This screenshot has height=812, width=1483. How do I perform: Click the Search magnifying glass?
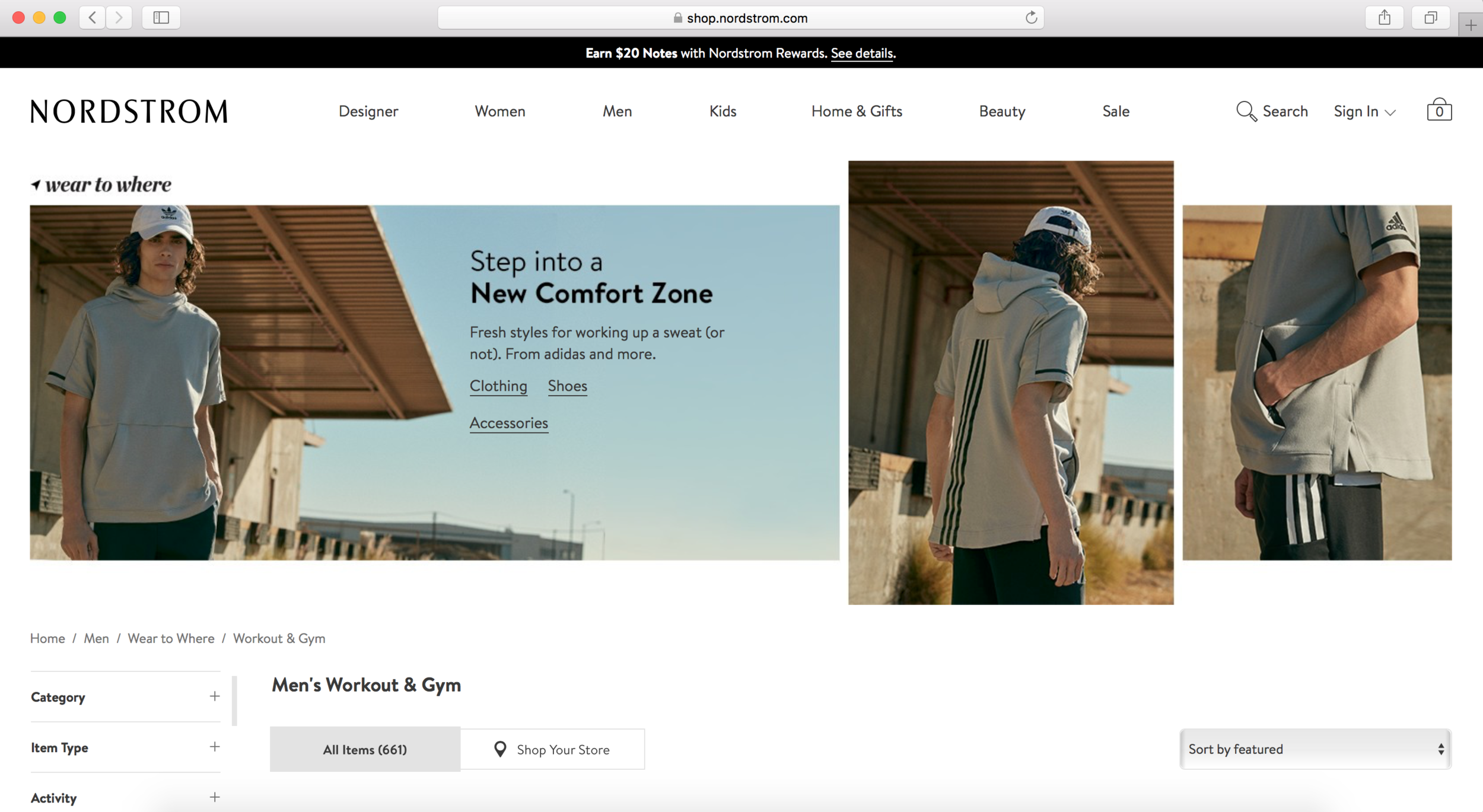tap(1246, 111)
